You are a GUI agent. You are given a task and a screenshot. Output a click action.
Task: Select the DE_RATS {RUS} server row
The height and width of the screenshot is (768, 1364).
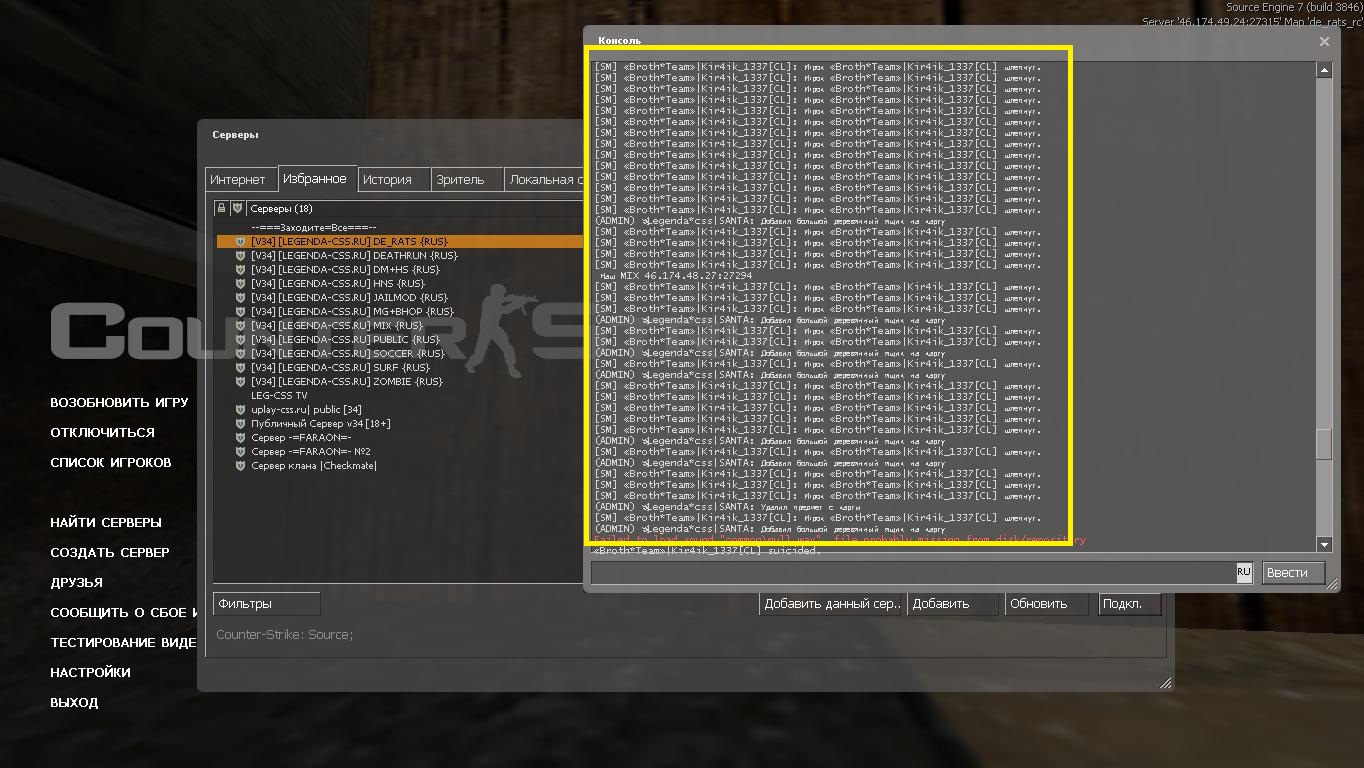(x=400, y=241)
